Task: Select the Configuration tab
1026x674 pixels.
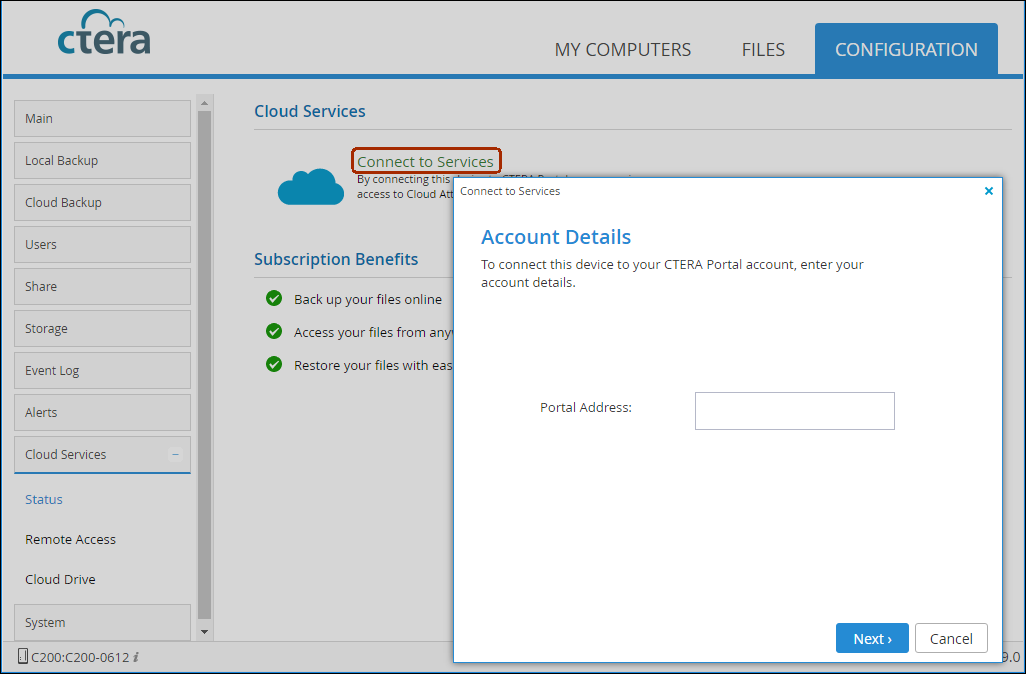Action: coord(906,50)
